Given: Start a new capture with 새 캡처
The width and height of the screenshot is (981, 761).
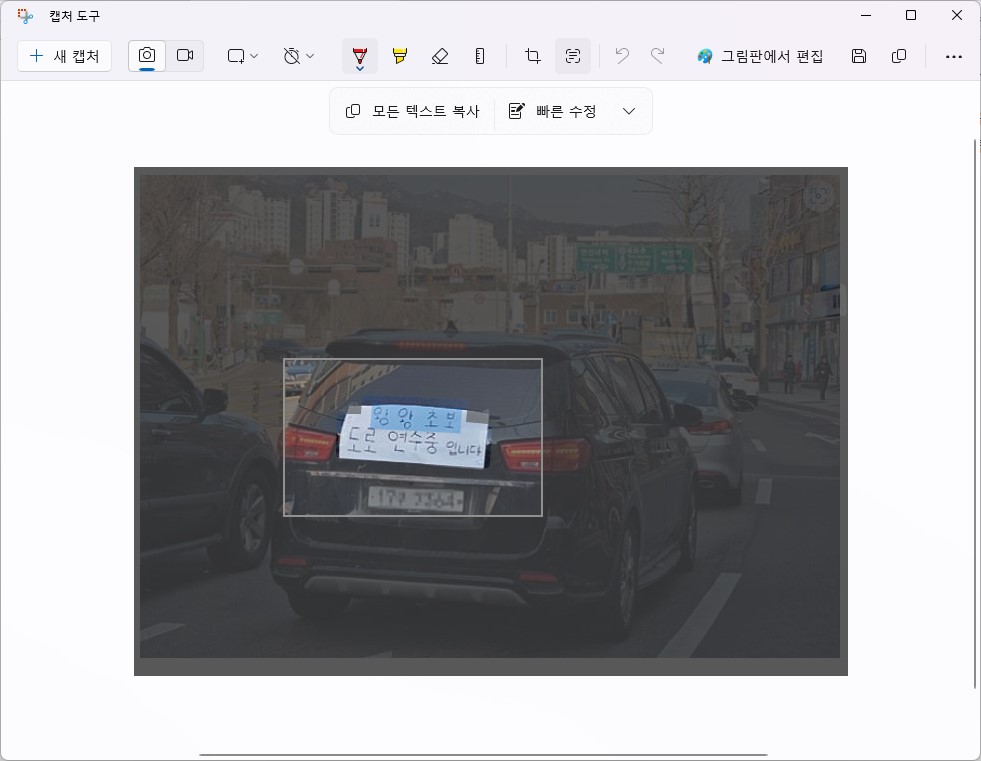Looking at the screenshot, I should pos(64,56).
